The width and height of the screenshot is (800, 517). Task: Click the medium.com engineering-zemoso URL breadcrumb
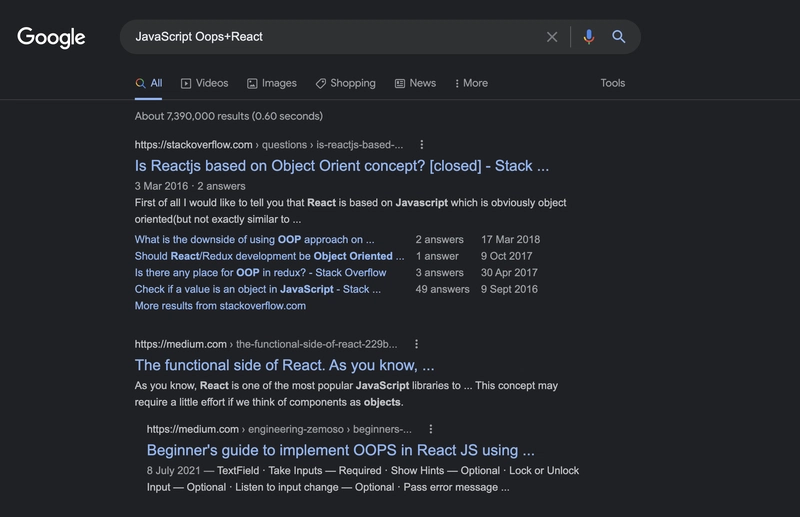pos(279,429)
